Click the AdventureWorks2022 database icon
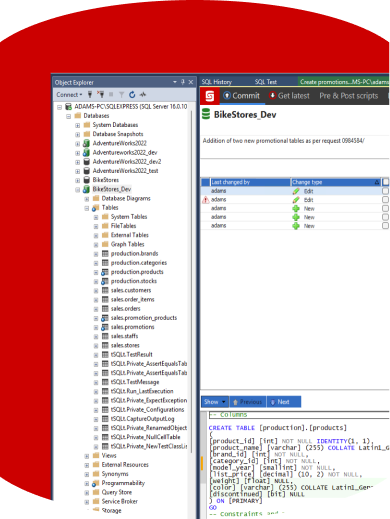 86,143
